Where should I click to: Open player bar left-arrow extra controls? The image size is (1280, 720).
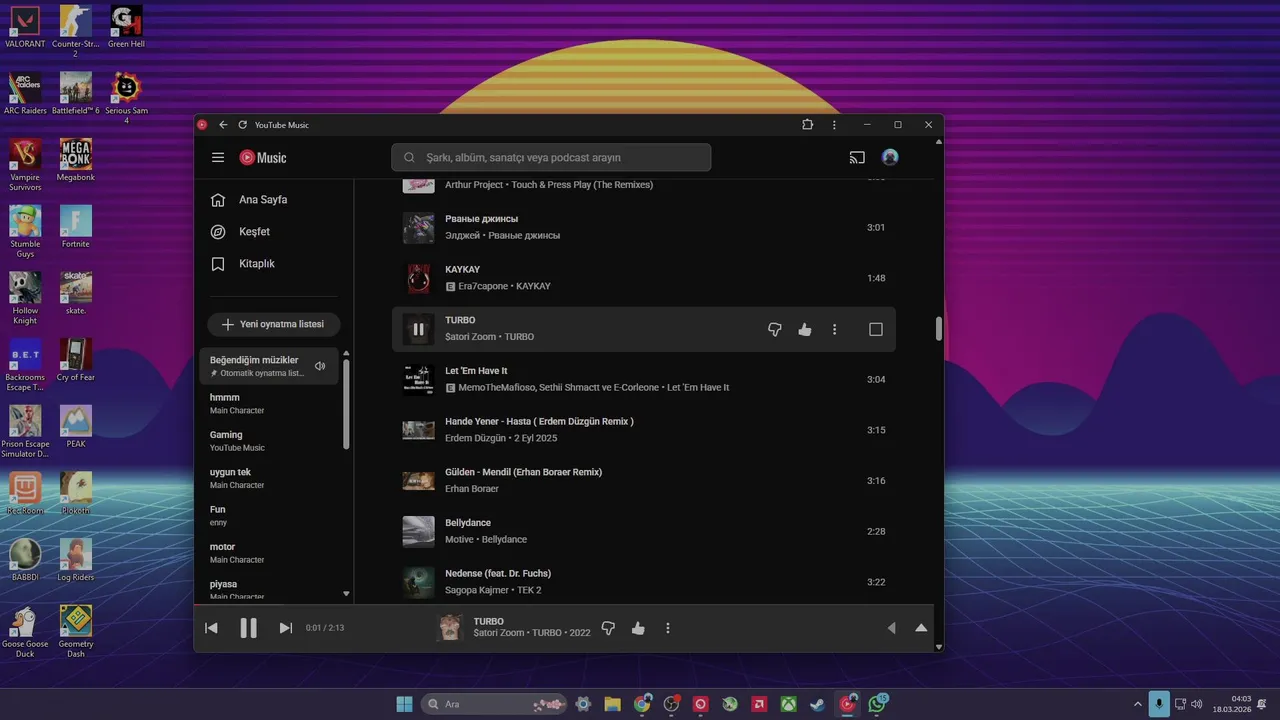(891, 628)
